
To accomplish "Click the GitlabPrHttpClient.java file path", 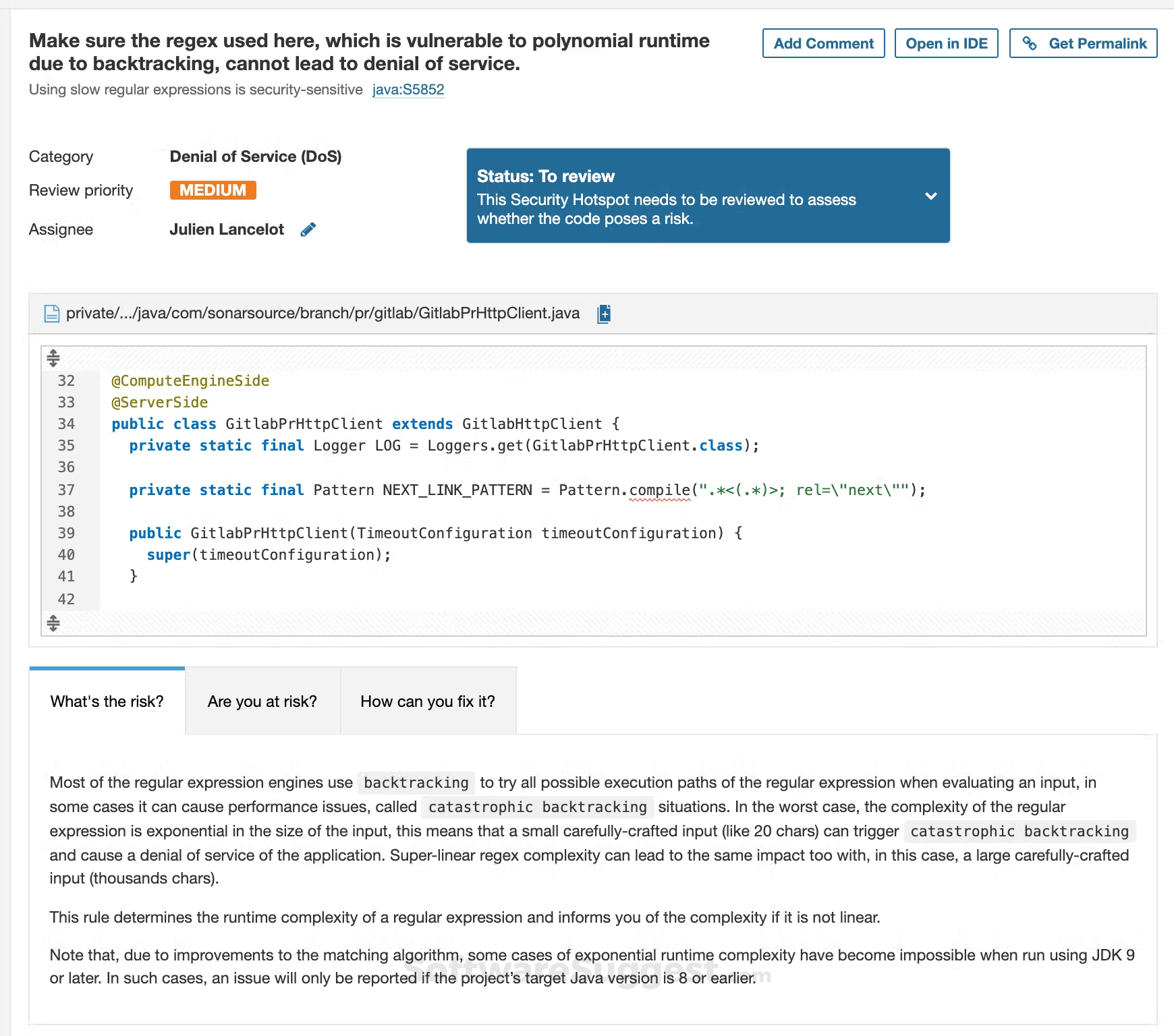I will (x=323, y=313).
